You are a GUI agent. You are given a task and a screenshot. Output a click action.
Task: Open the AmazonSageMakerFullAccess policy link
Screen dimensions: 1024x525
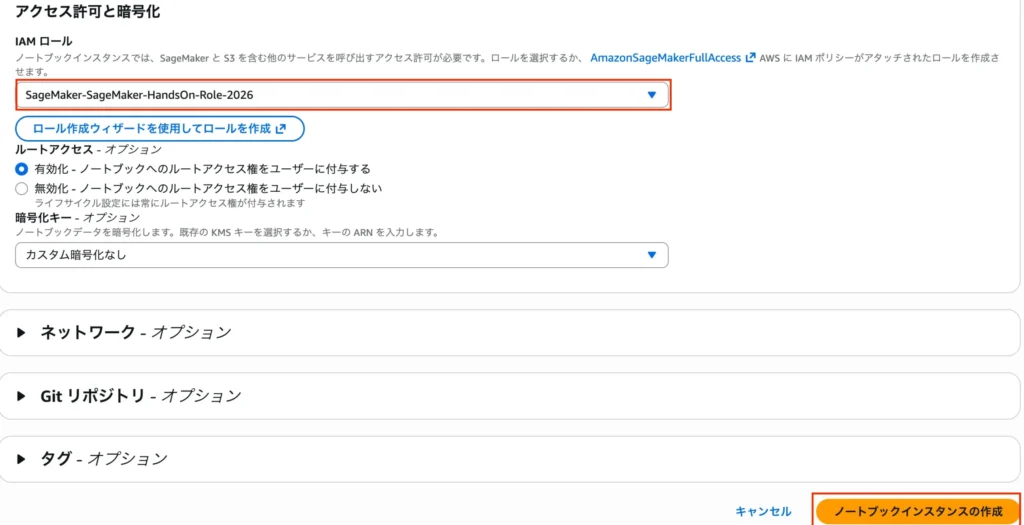666,58
